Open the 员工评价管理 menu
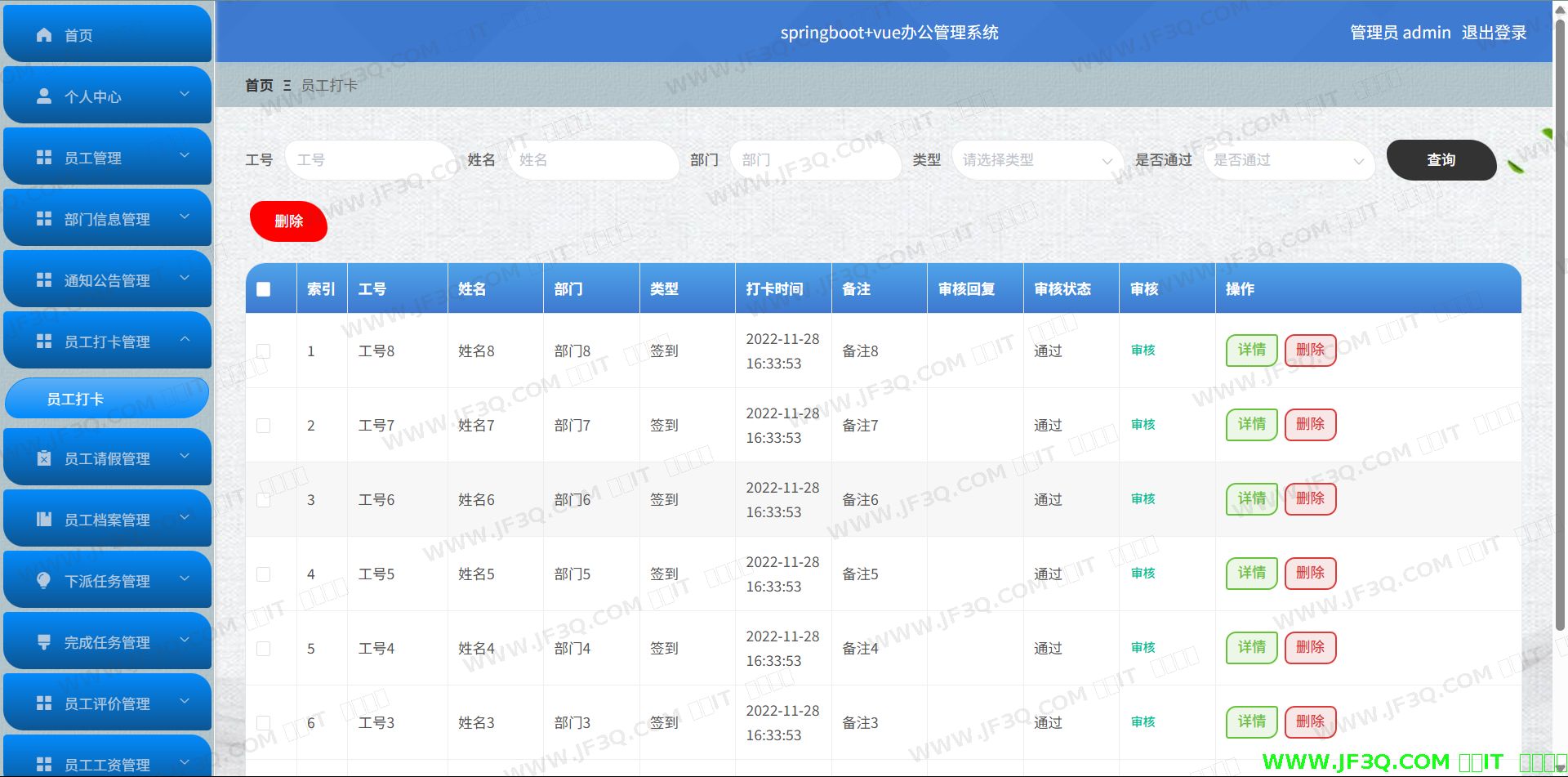 107,703
